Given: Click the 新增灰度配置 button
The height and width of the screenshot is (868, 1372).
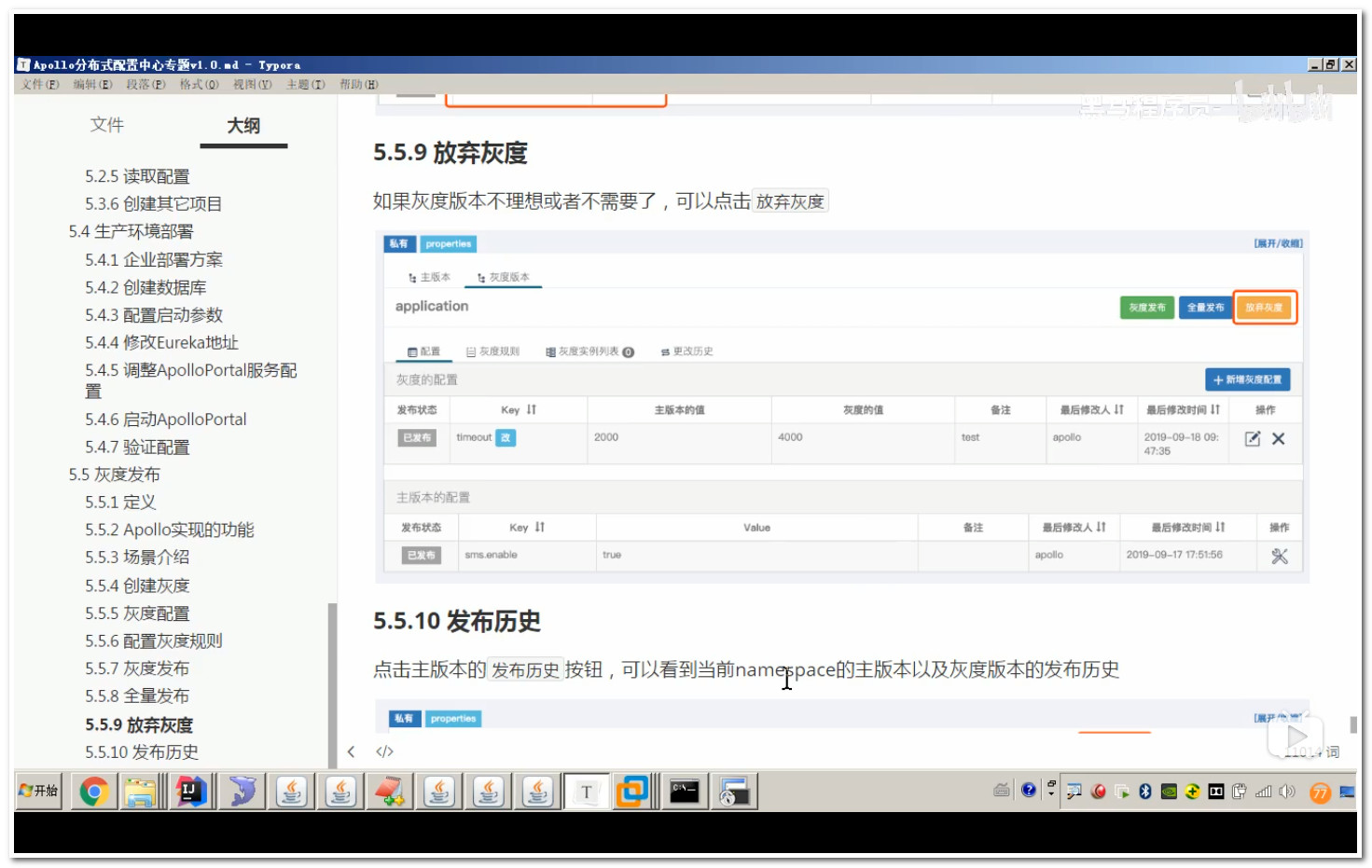Looking at the screenshot, I should click(1248, 379).
